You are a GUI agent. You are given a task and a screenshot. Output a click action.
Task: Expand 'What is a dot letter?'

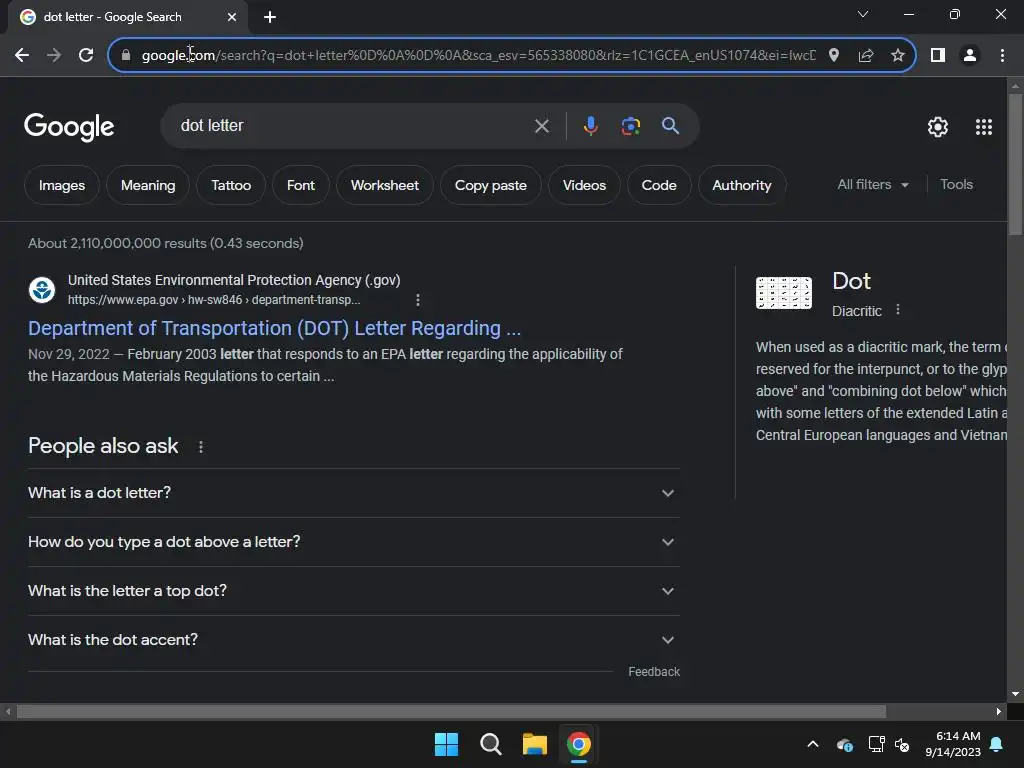click(354, 493)
